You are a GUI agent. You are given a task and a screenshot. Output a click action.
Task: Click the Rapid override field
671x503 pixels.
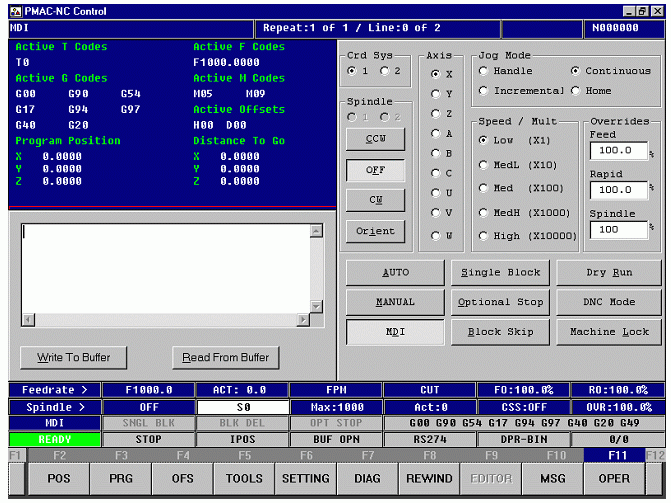point(619,190)
